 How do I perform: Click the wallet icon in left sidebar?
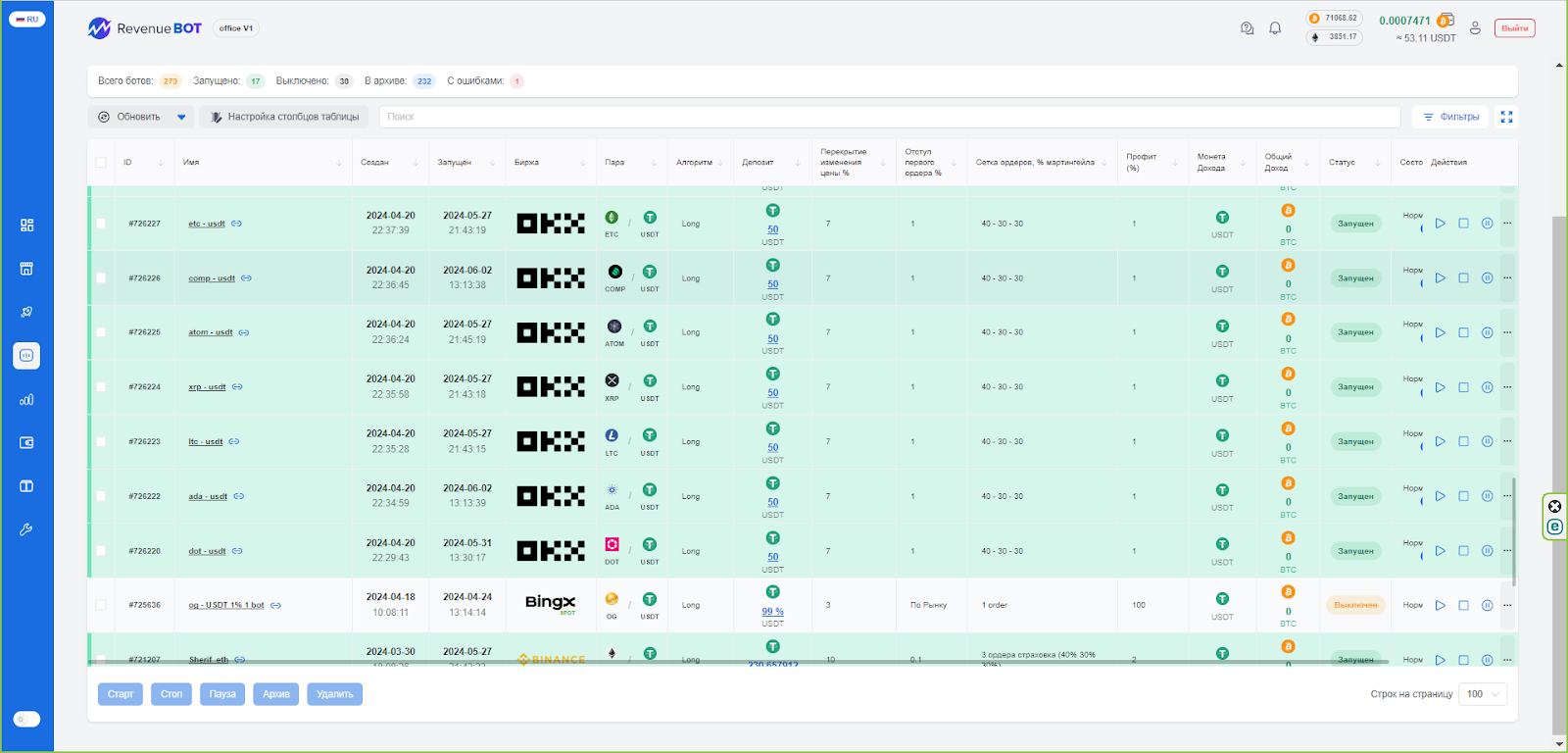tap(26, 443)
